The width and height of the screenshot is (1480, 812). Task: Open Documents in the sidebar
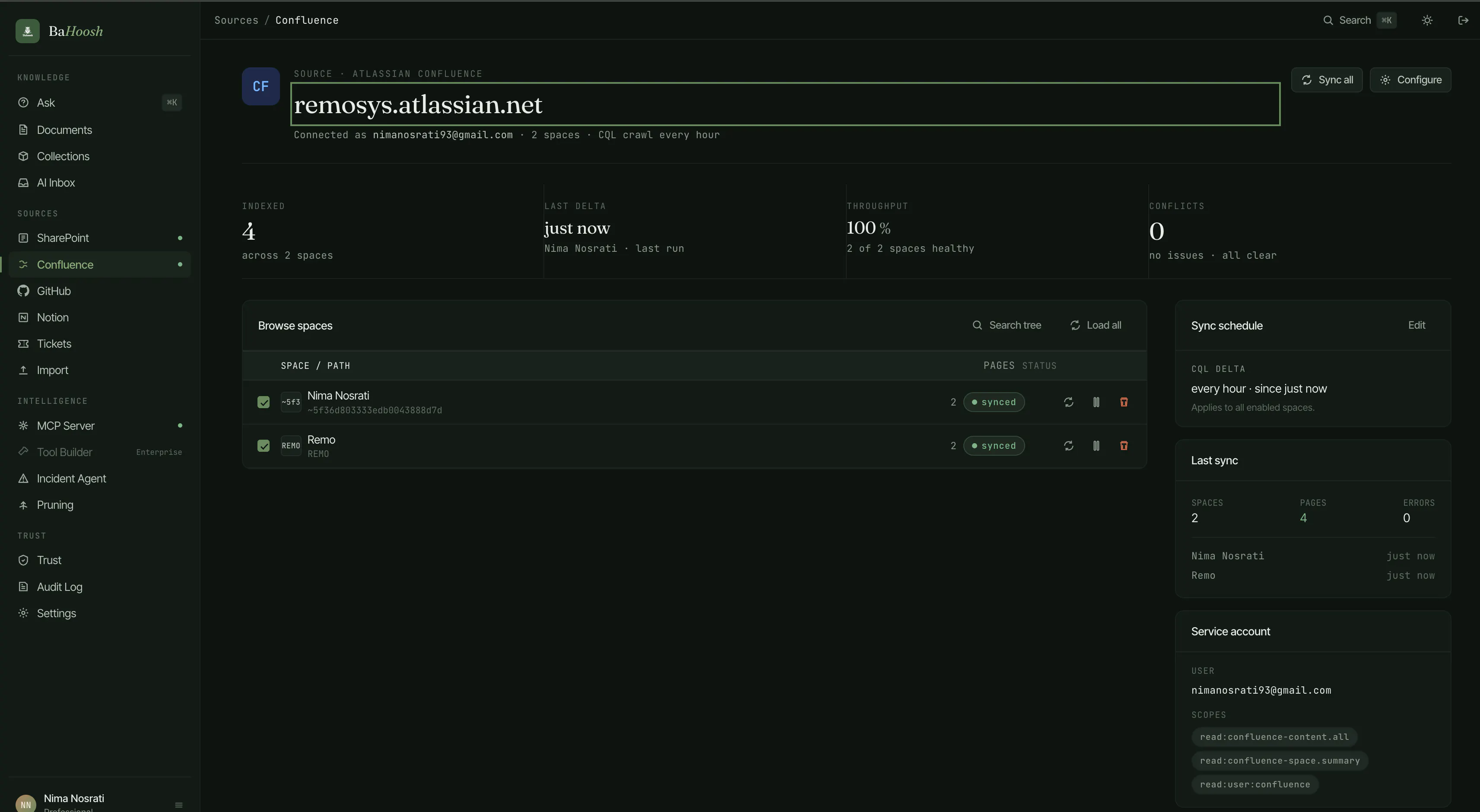(99, 130)
